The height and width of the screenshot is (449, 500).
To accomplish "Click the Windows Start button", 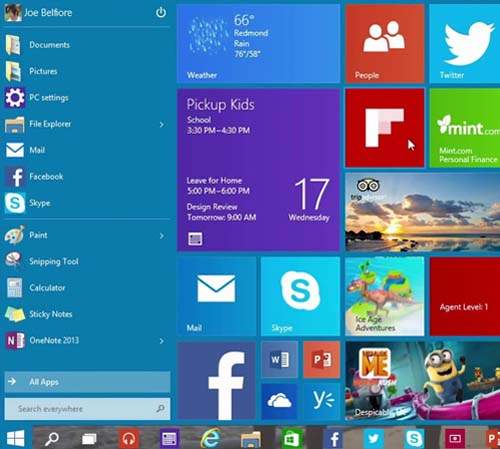I will pos(15,438).
